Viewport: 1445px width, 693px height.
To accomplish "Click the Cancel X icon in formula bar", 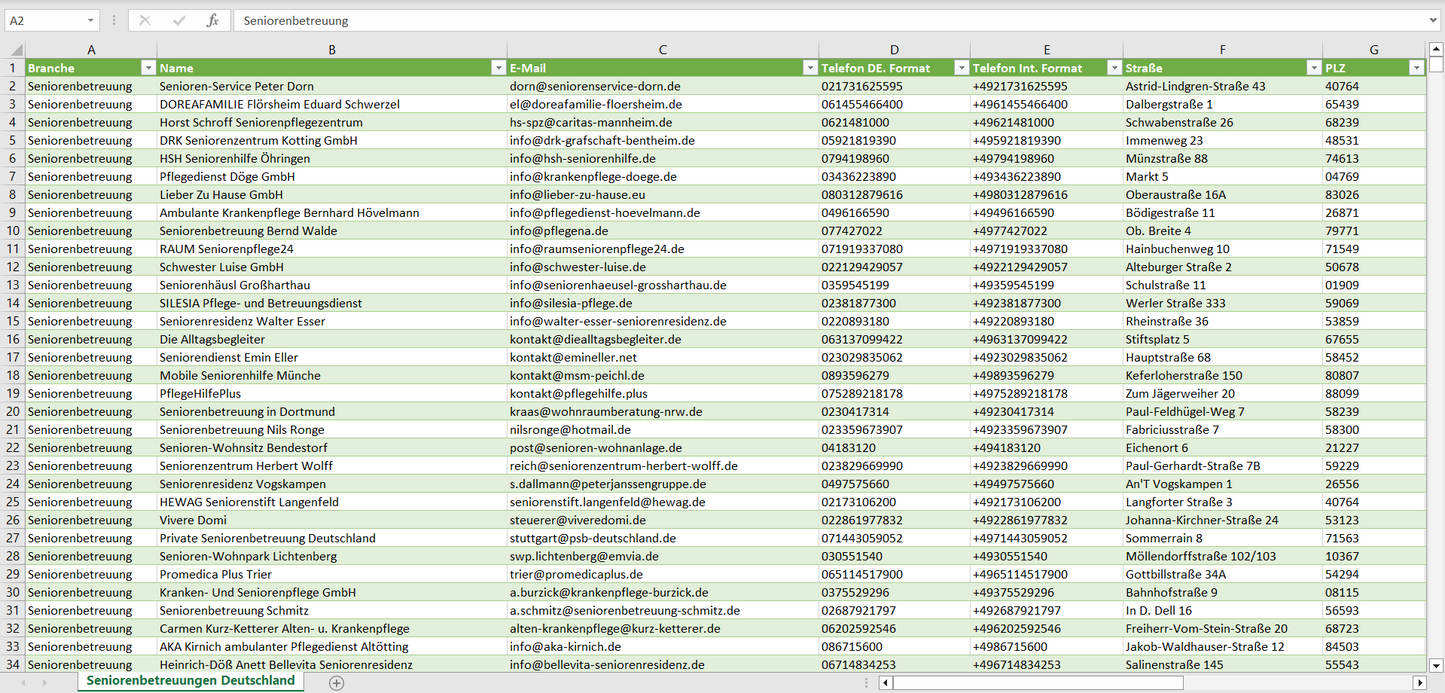I will pos(145,20).
